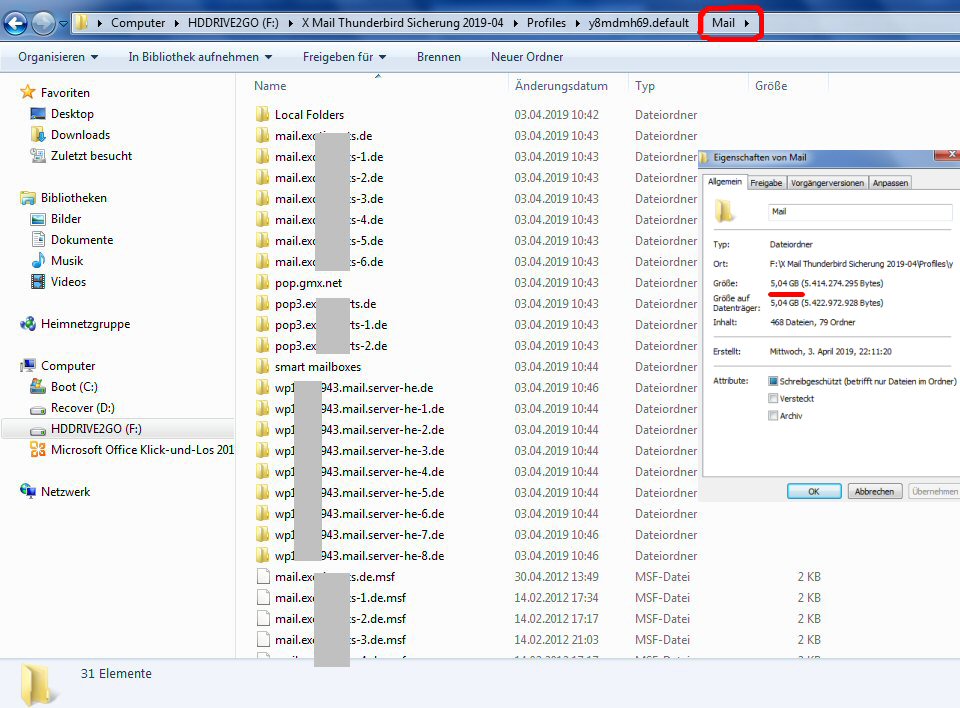Screen dimensions: 960x708
Task: Sort by Änderungsdatum column header
Action: [x=561, y=86]
